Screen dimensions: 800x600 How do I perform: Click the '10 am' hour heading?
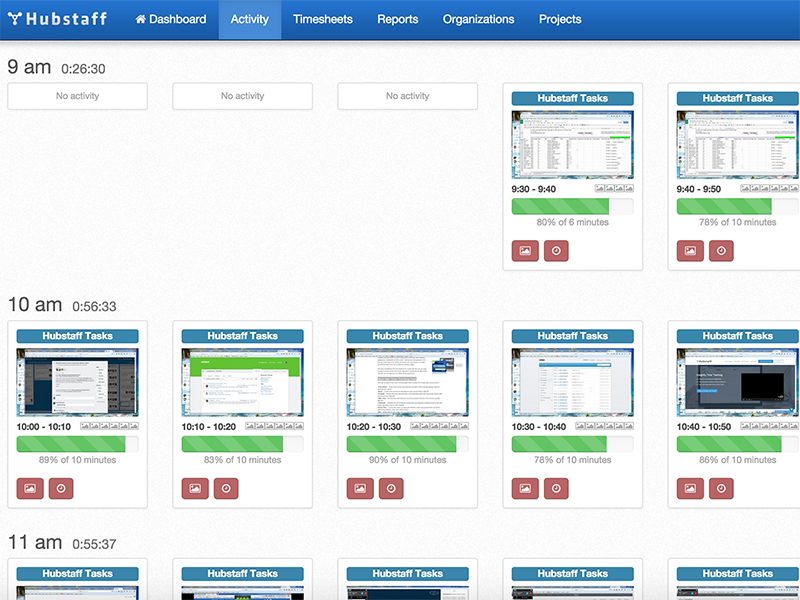(35, 305)
